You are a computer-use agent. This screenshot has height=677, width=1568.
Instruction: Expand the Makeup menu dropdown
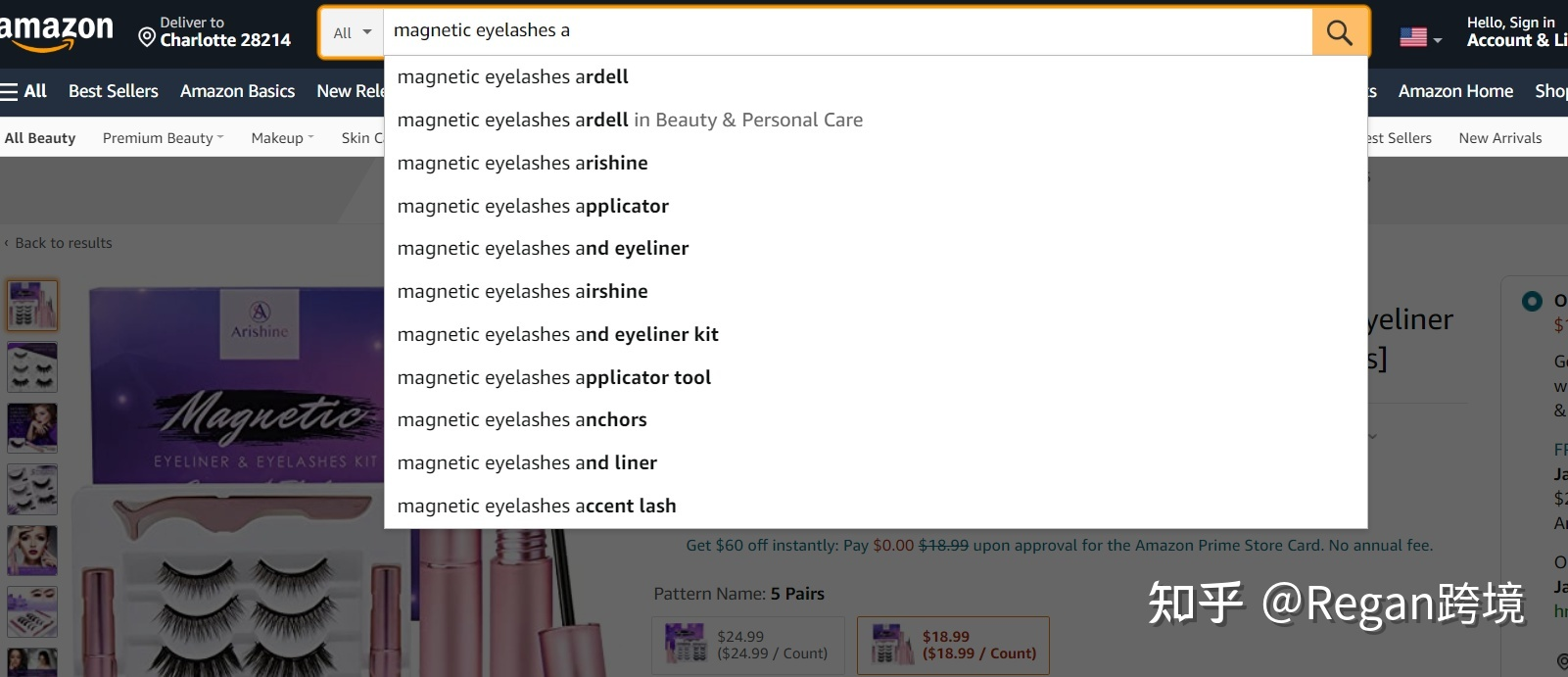[x=282, y=138]
